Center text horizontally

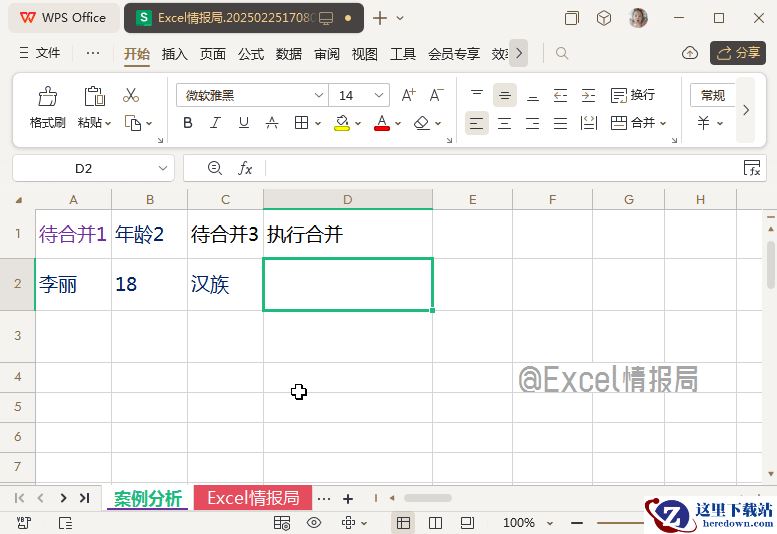click(504, 123)
